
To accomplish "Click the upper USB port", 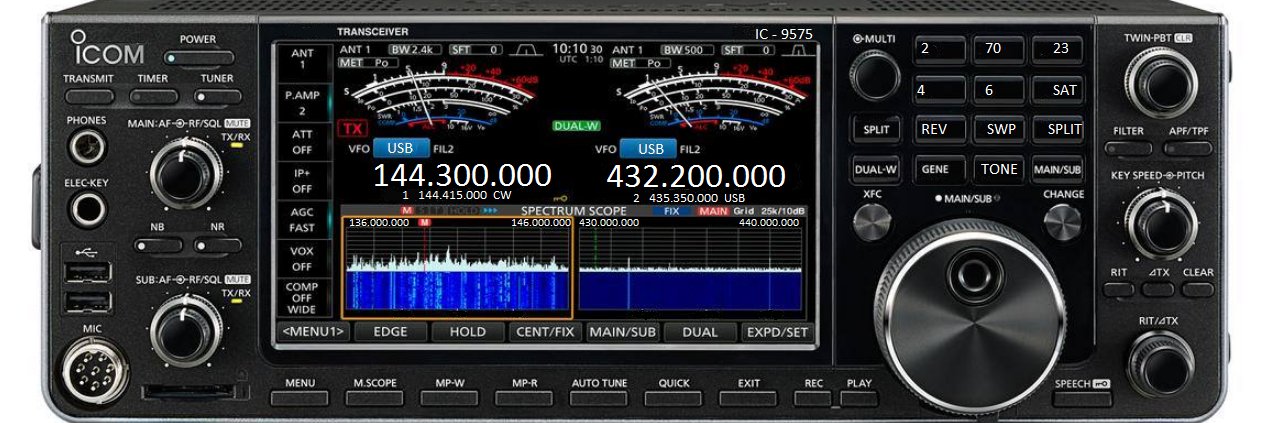I will pos(89,271).
